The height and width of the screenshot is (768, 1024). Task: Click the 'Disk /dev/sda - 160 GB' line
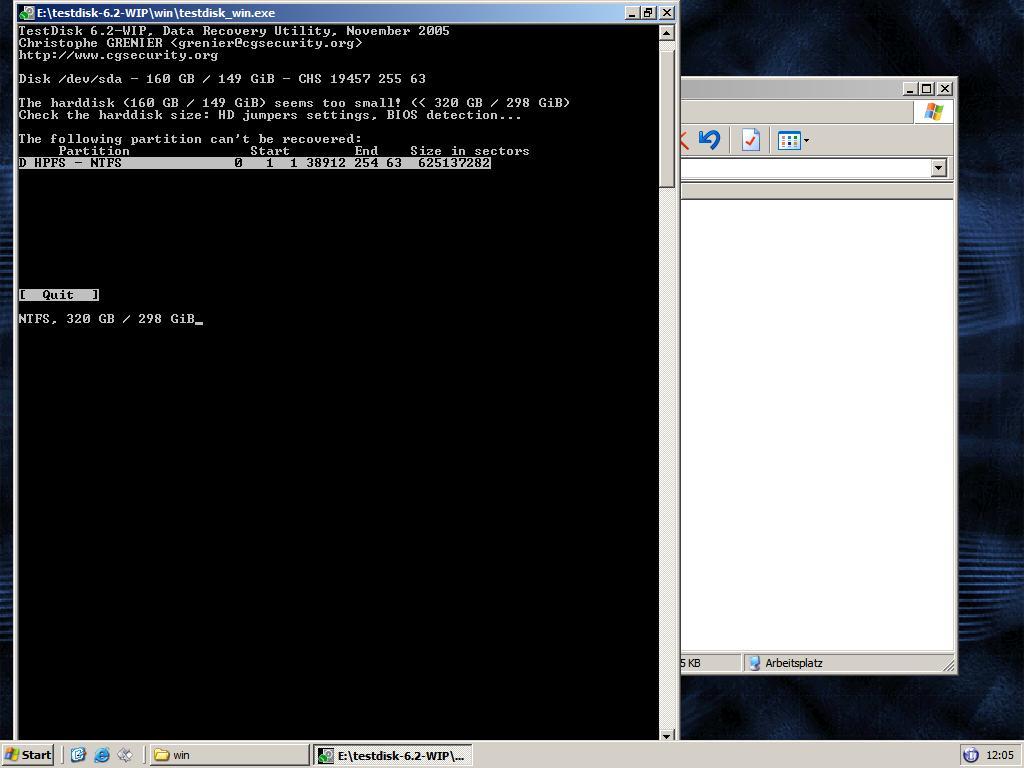222,78
